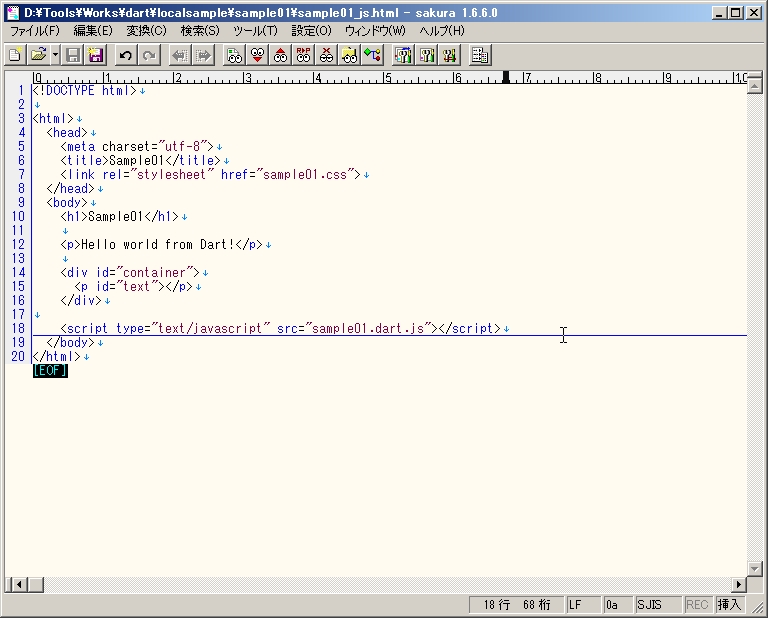Run outline analysis icon
This screenshot has height=618, width=768.
coord(372,55)
